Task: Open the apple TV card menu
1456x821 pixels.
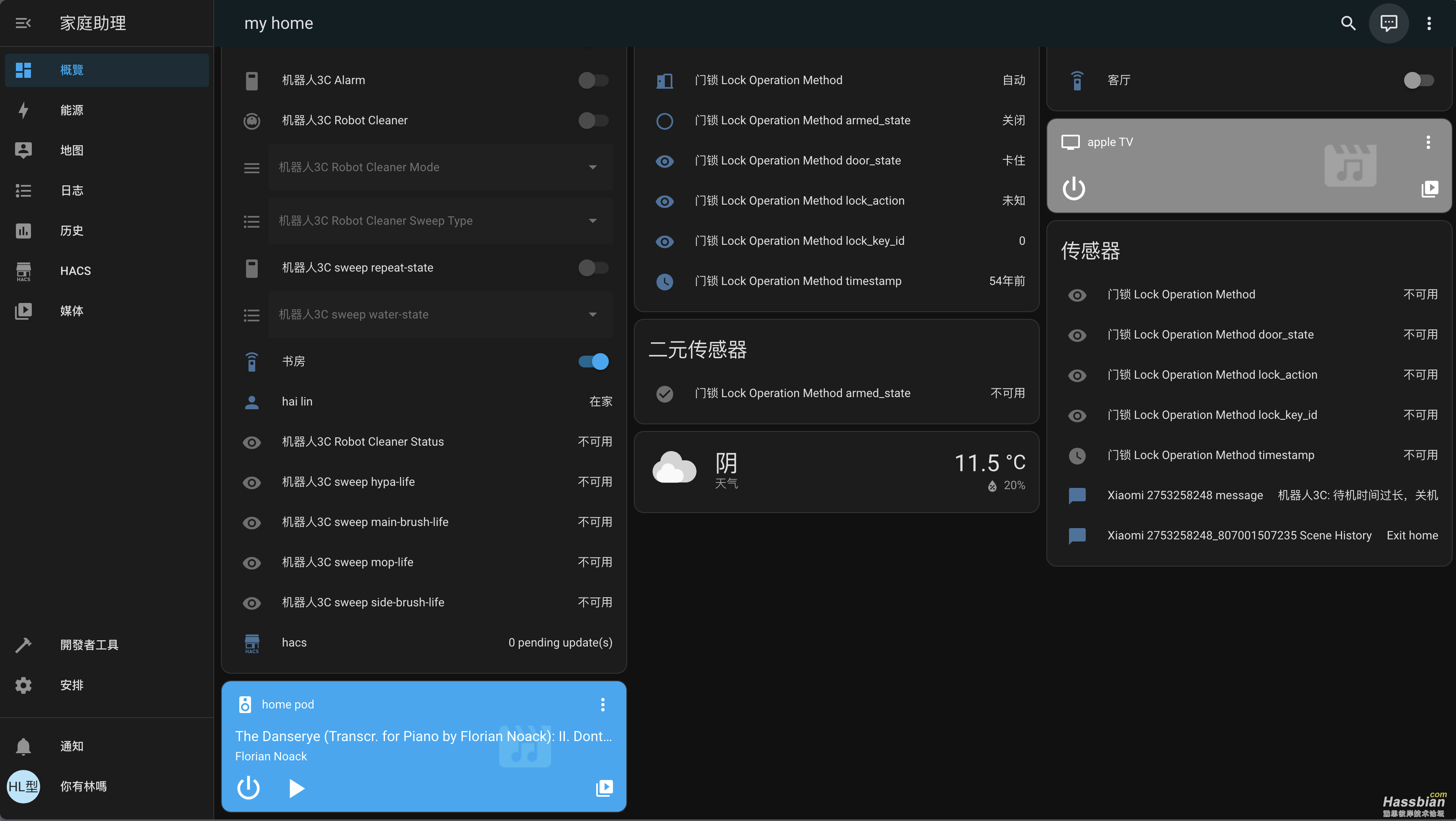Action: tap(1428, 142)
